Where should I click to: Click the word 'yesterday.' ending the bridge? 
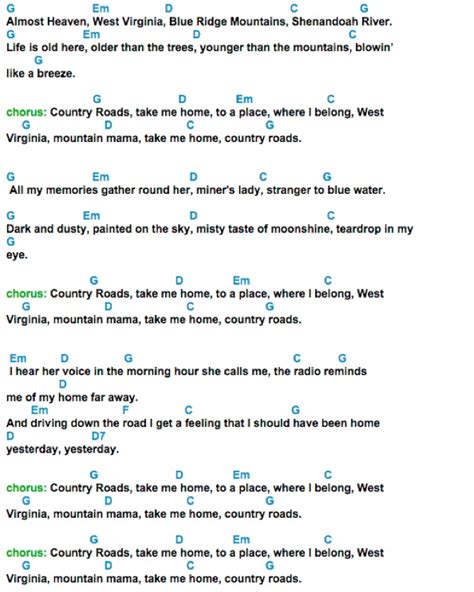click(x=91, y=449)
